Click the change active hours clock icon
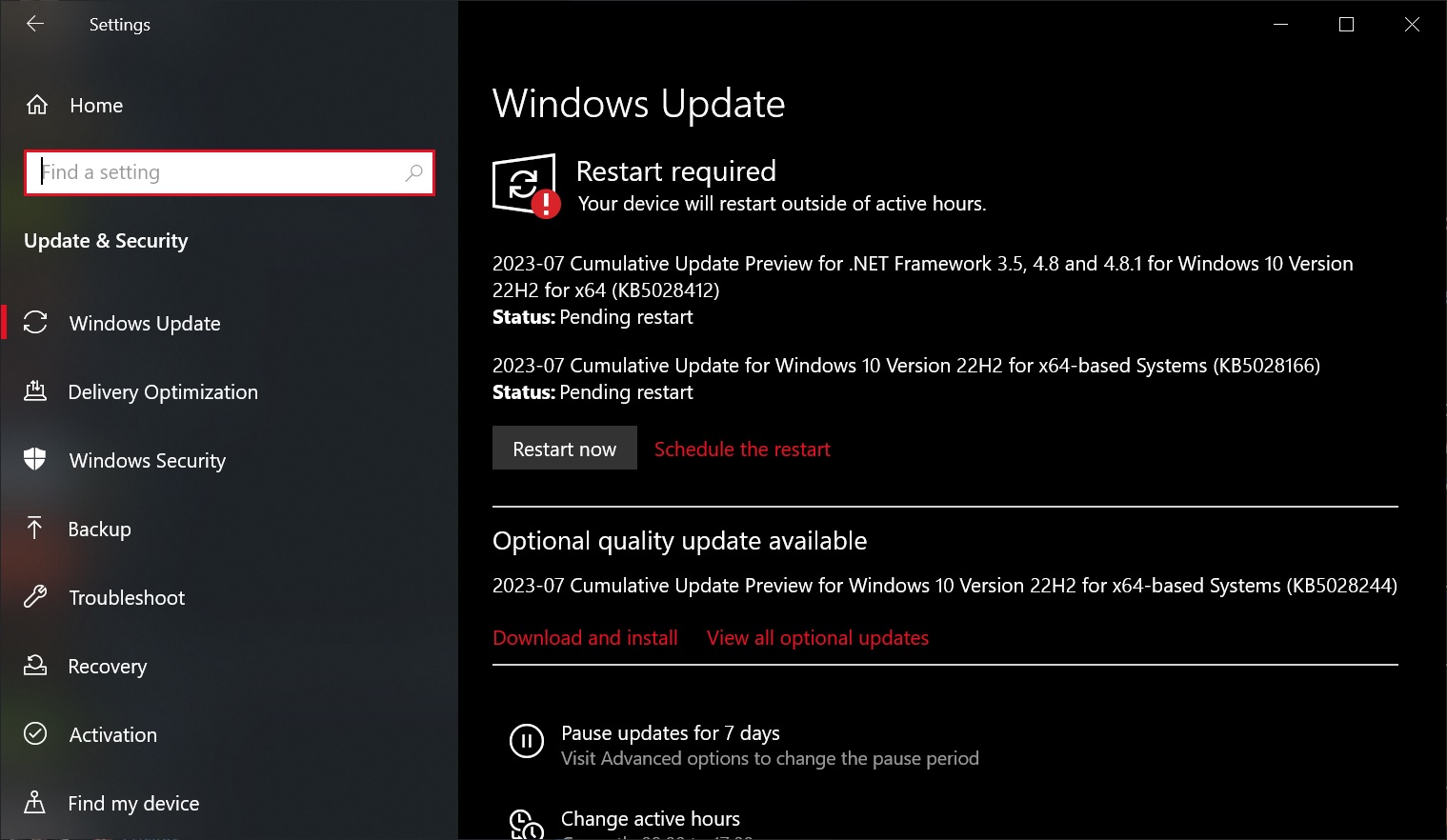Screen dimensions: 1447x840 click(x=527, y=824)
